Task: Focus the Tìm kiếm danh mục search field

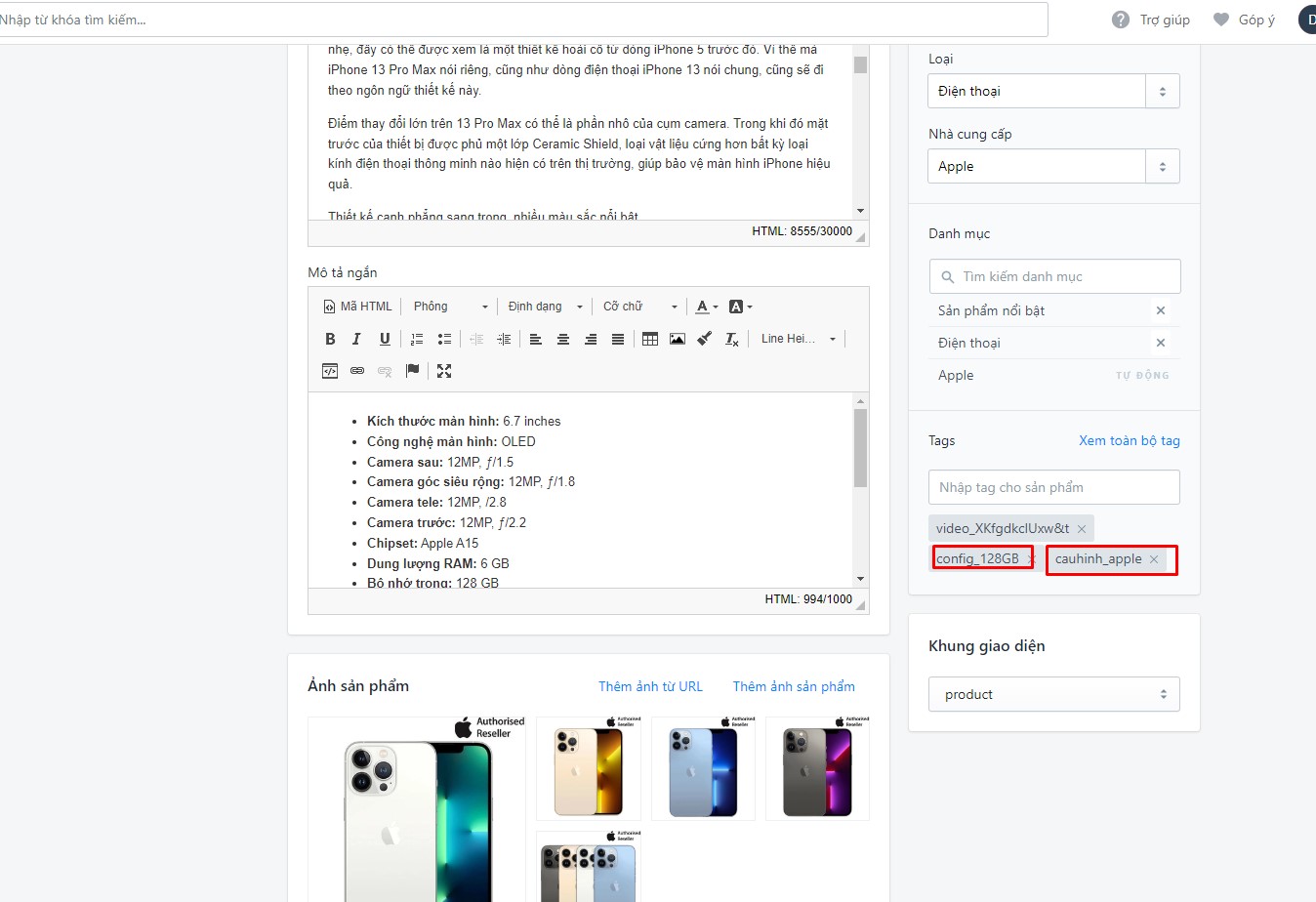Action: click(x=1054, y=276)
